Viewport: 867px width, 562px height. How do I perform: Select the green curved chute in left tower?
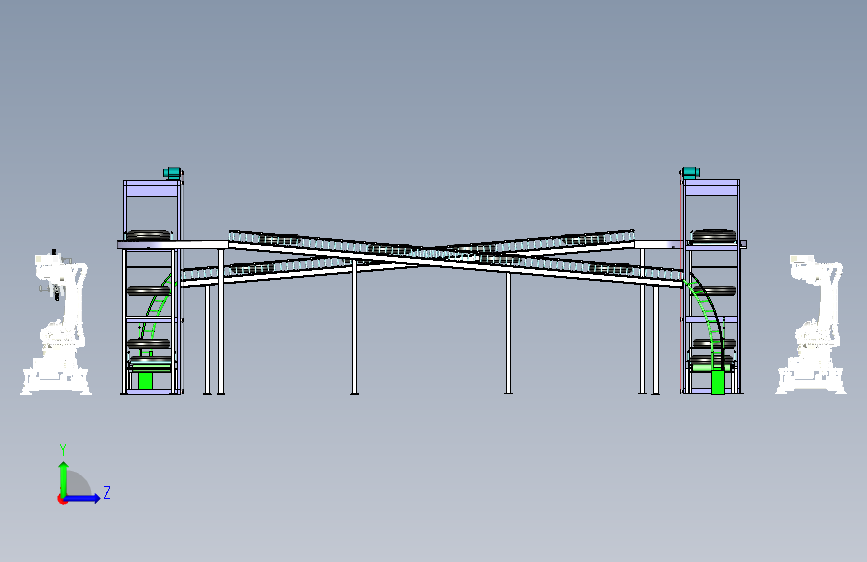(x=157, y=306)
